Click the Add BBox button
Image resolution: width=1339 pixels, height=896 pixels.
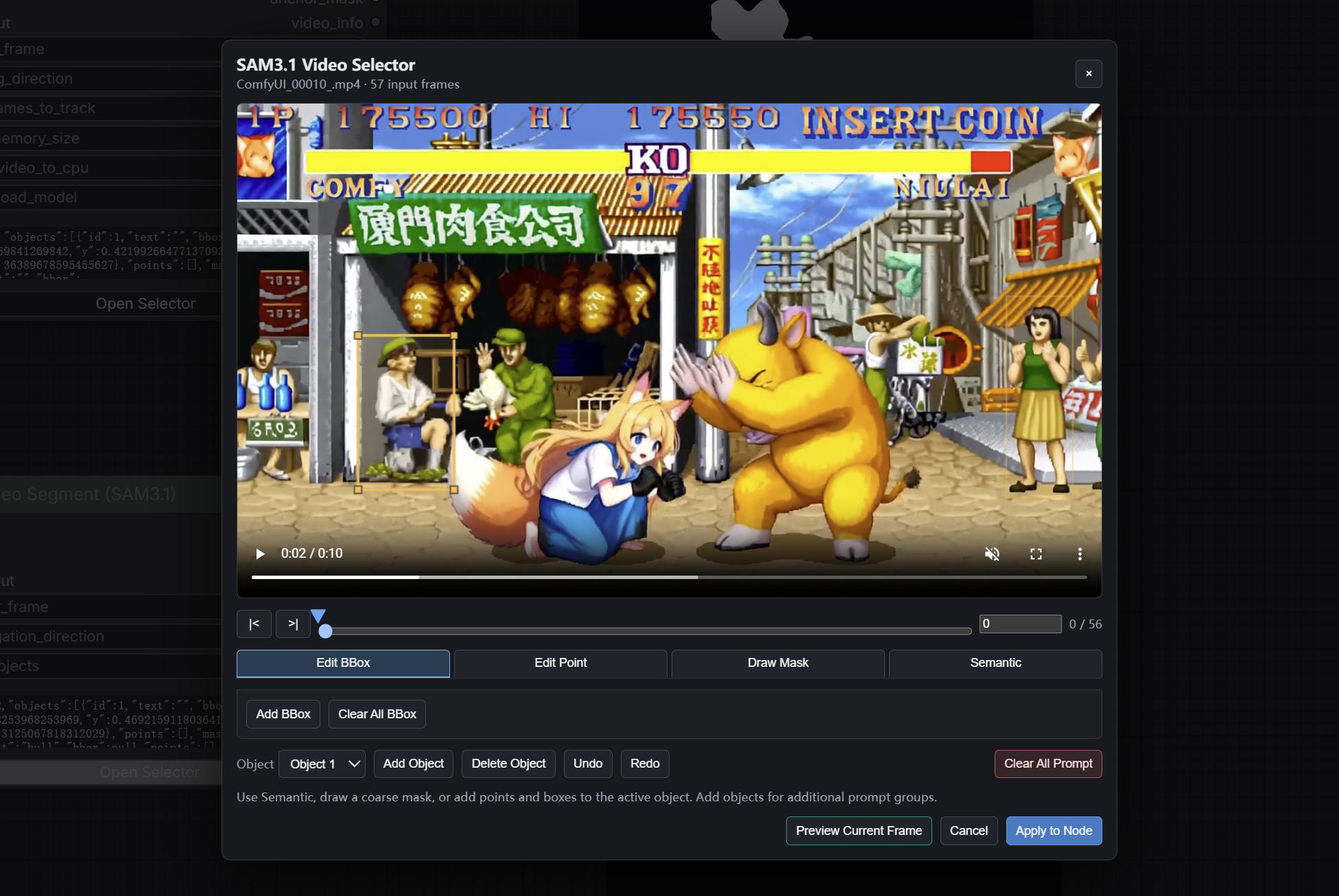coord(283,714)
